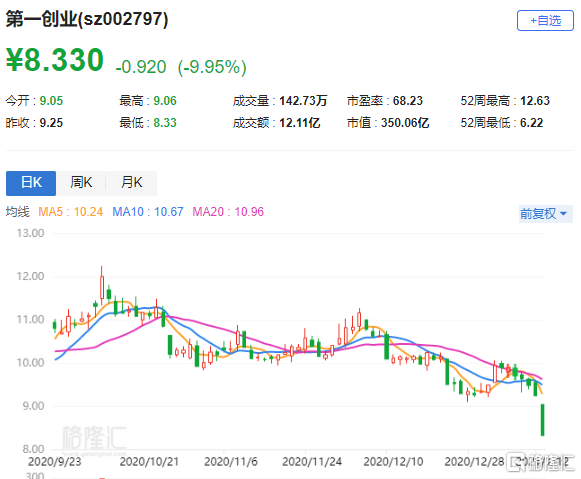Click the 12.00 y-axis label
The width and height of the screenshot is (581, 479).
30,276
